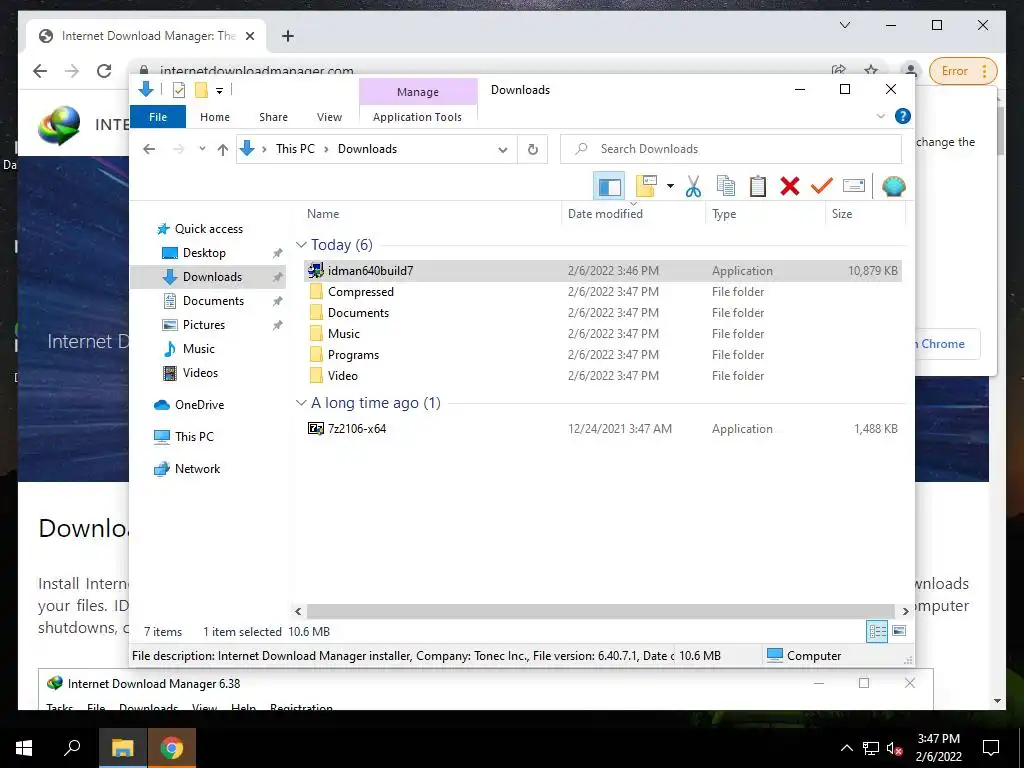Select the idman640build7 application file
The width and height of the screenshot is (1024, 768).
pos(603,270)
